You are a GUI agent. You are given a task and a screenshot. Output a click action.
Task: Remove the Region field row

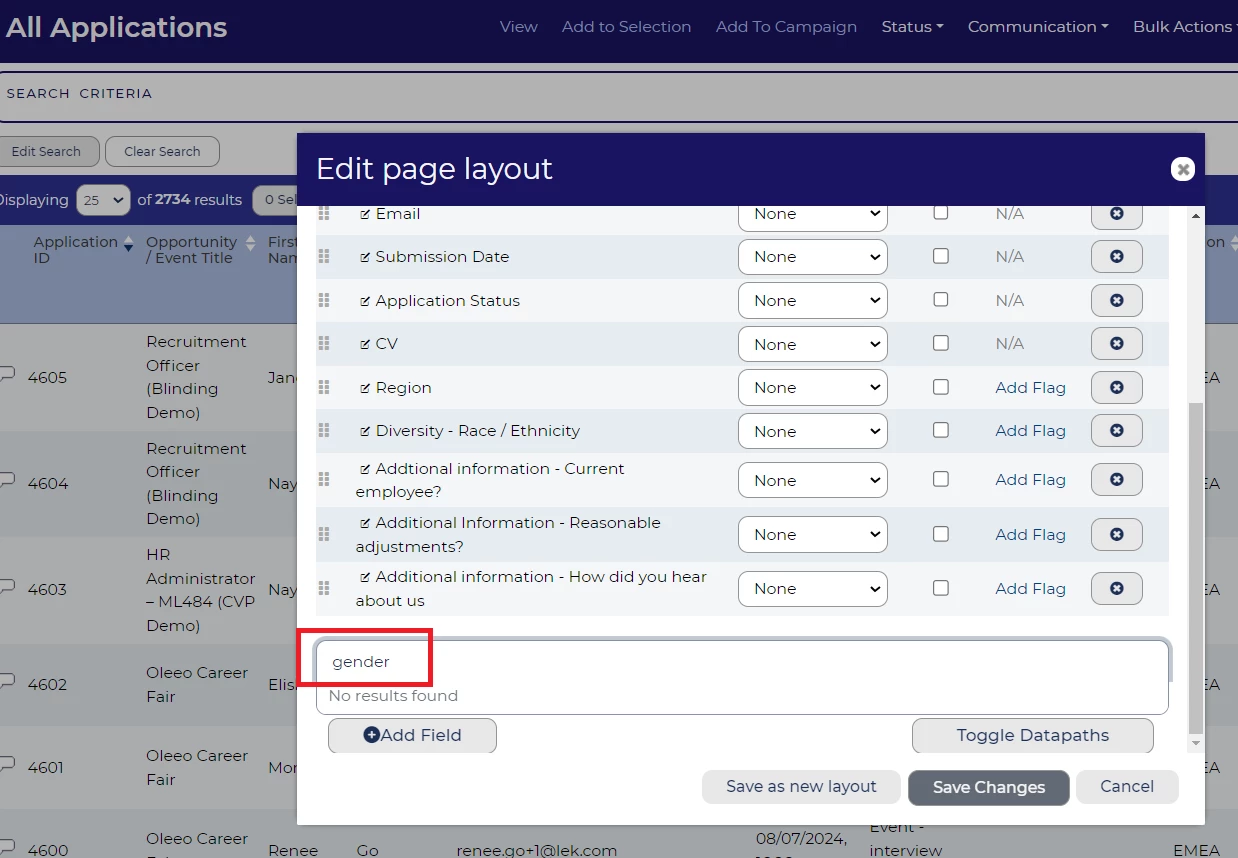[1116, 388]
